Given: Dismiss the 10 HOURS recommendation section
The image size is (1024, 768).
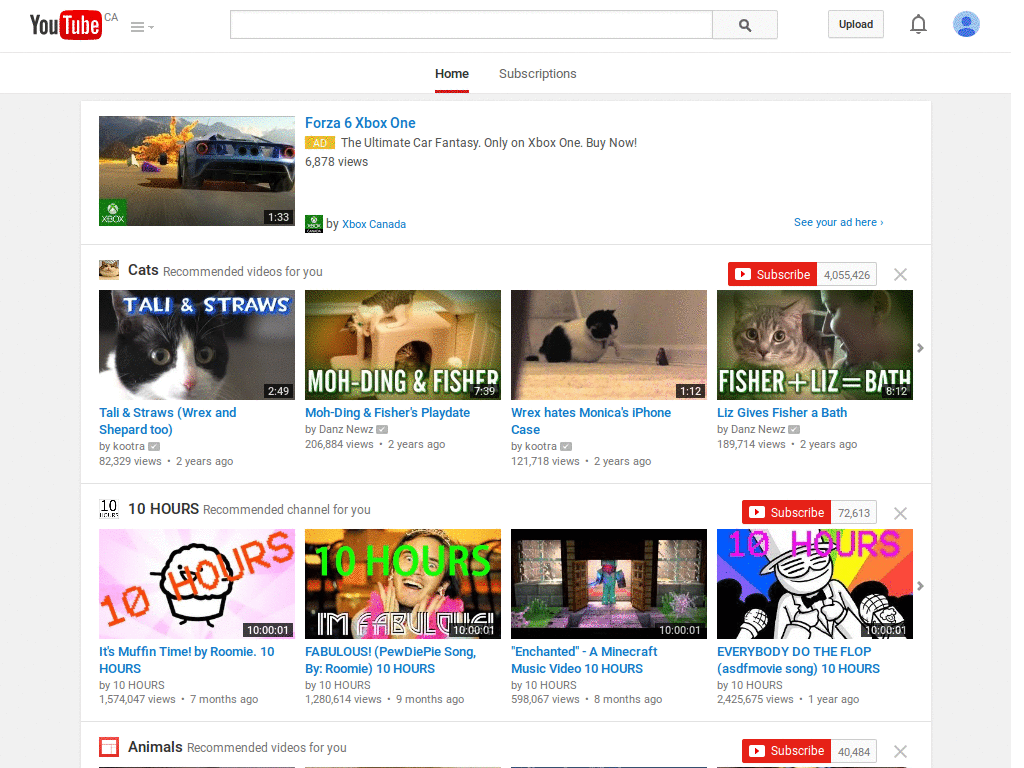Looking at the screenshot, I should [900, 513].
